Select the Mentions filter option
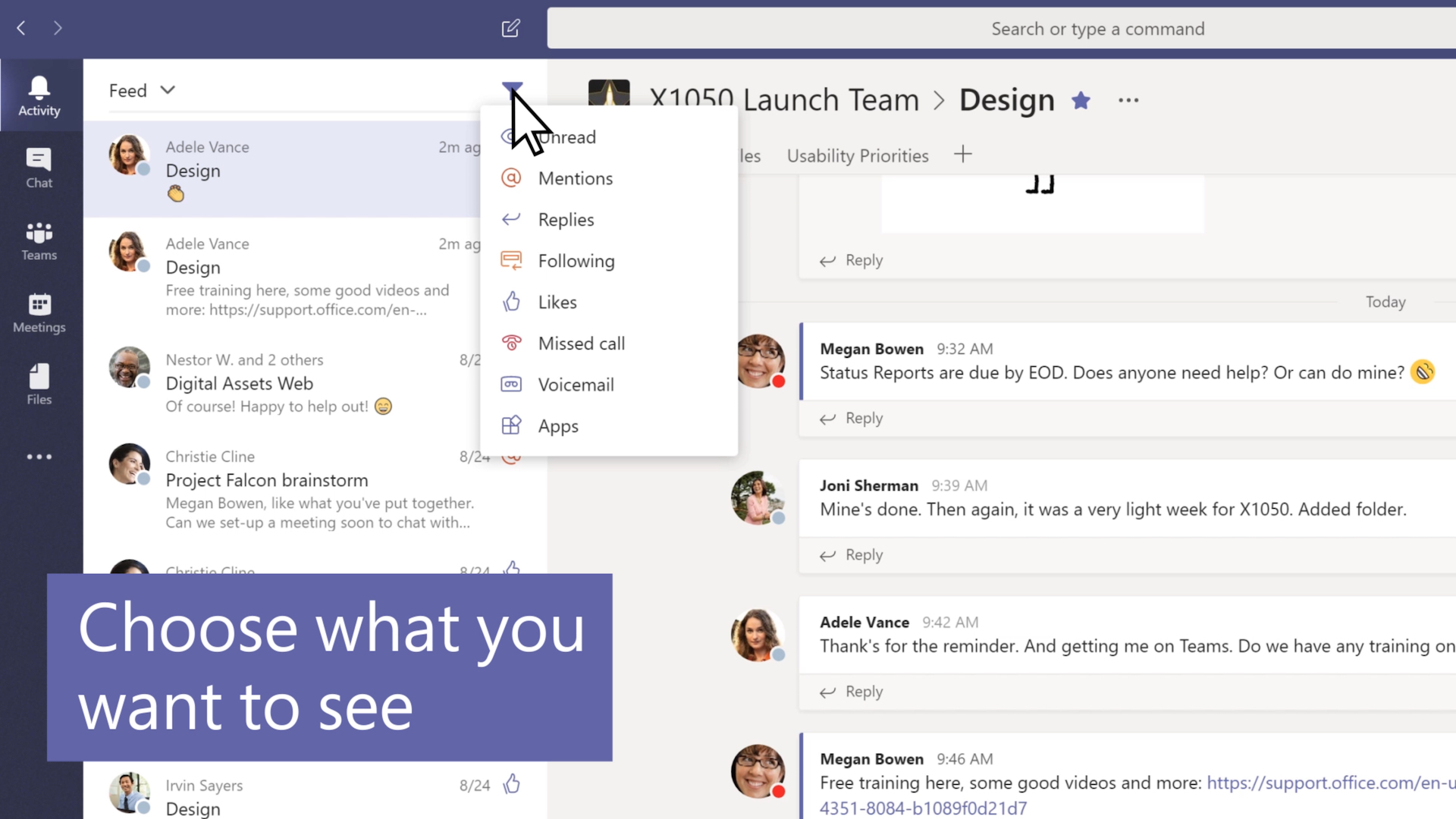Image resolution: width=1456 pixels, height=819 pixels. [575, 178]
